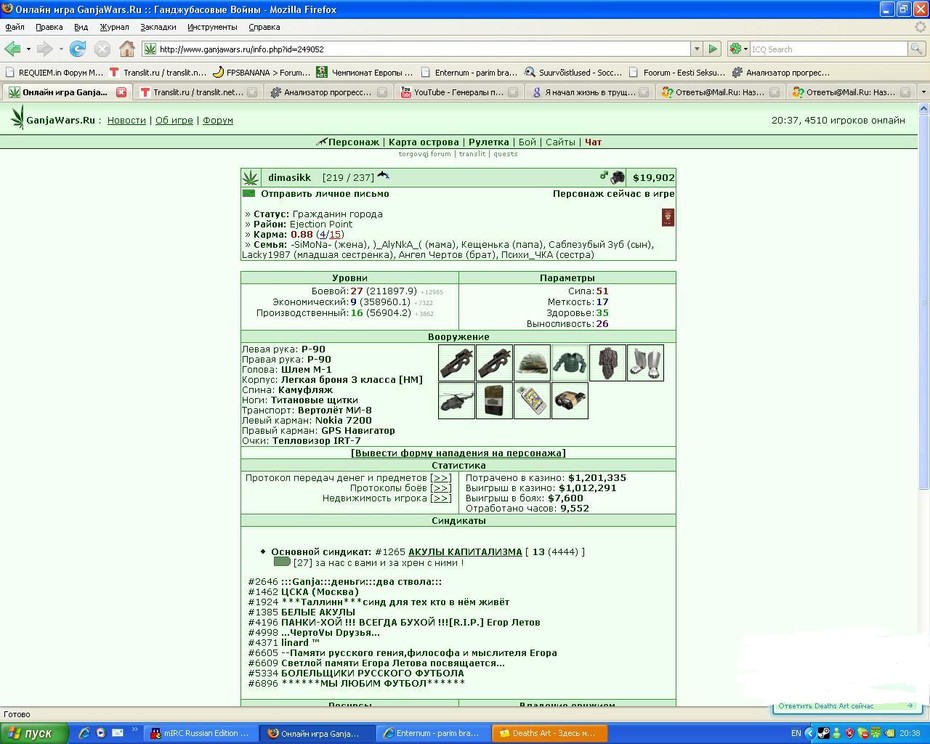Open the MI-8 helicopter item image
Image resolution: width=930 pixels, height=744 pixels.
coord(456,401)
